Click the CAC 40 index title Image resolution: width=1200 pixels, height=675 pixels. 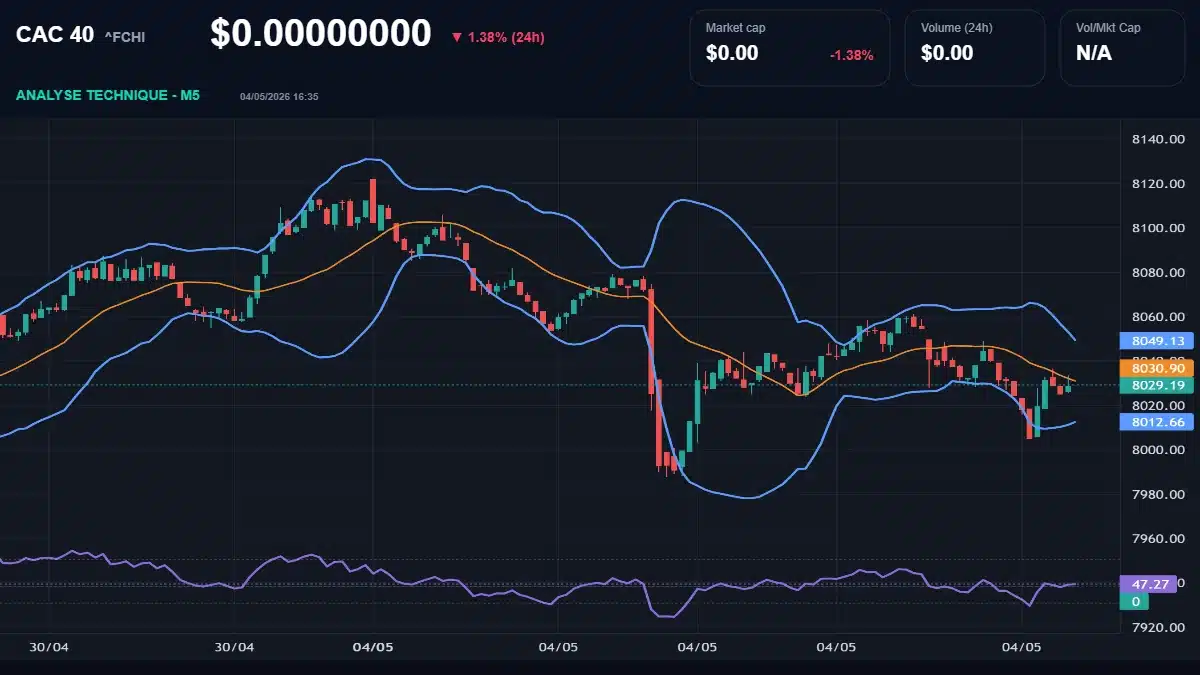click(x=55, y=35)
